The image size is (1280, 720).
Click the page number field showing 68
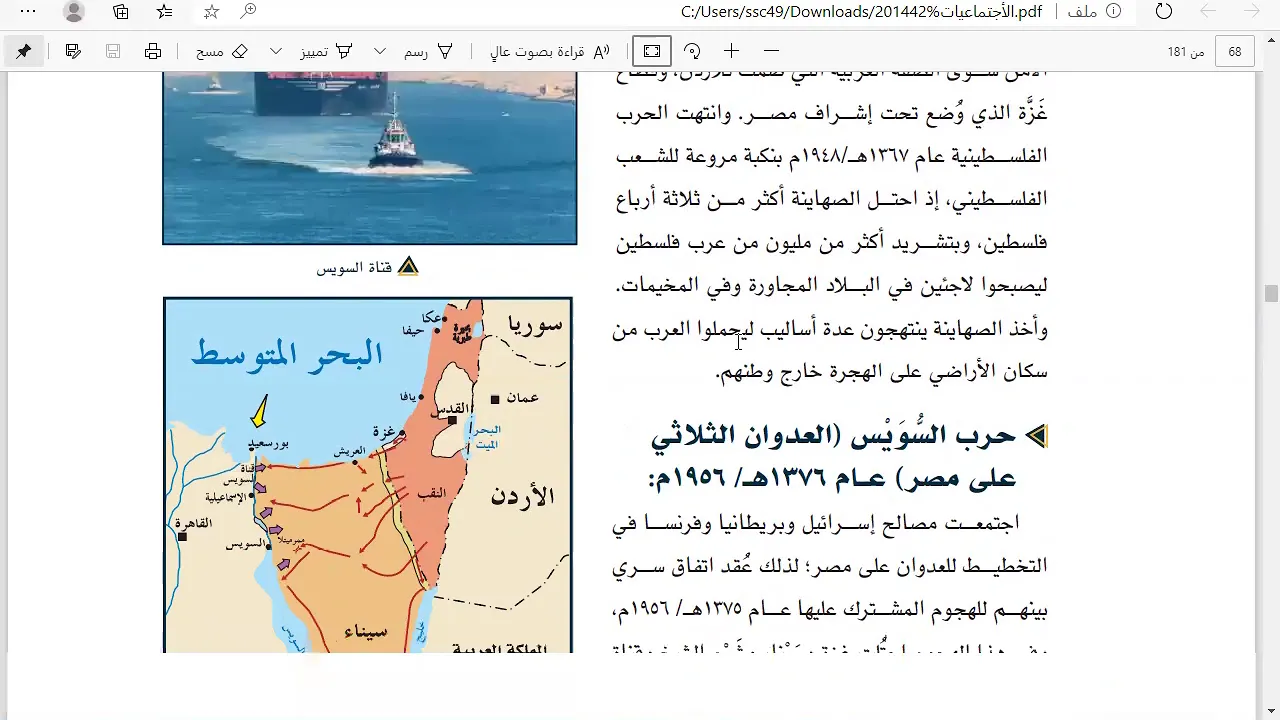pyautogui.click(x=1235, y=51)
